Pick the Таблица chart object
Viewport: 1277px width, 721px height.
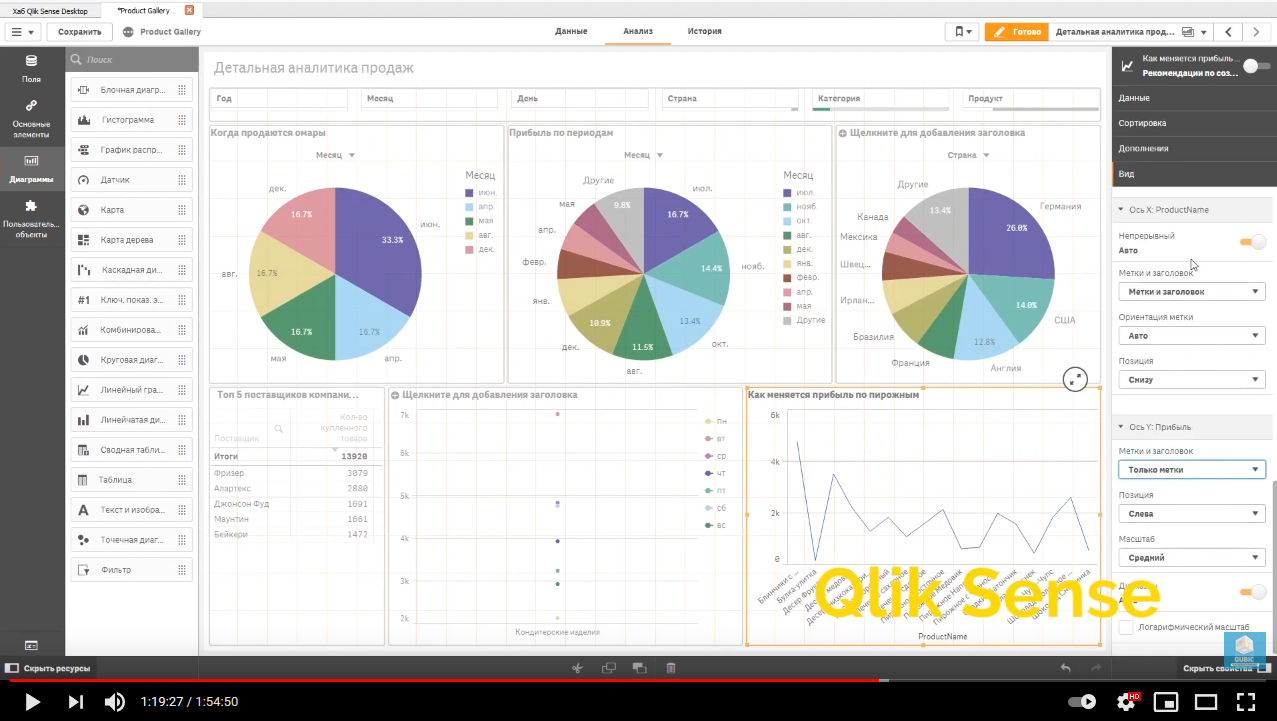point(130,480)
